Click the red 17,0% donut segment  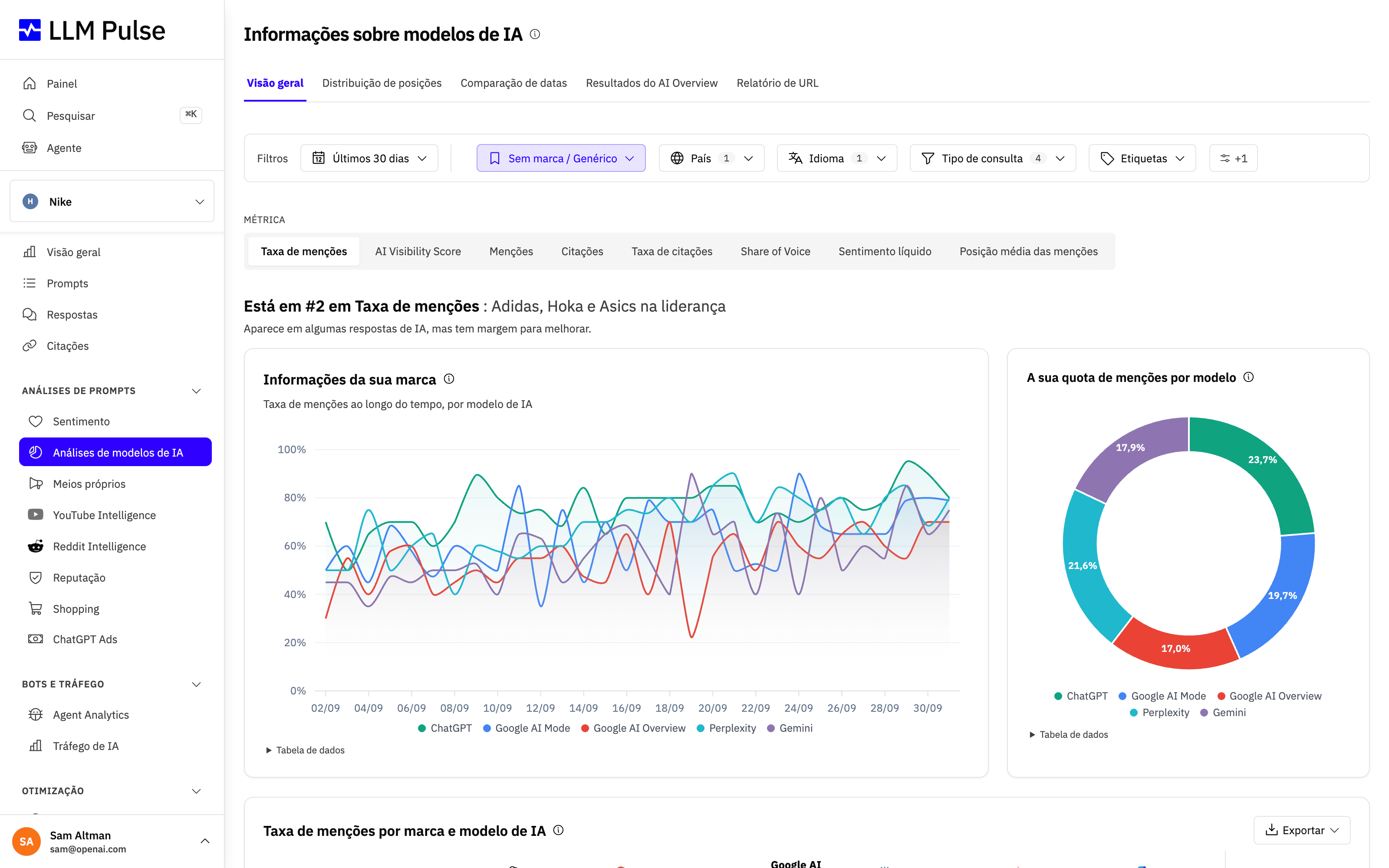tap(1175, 648)
